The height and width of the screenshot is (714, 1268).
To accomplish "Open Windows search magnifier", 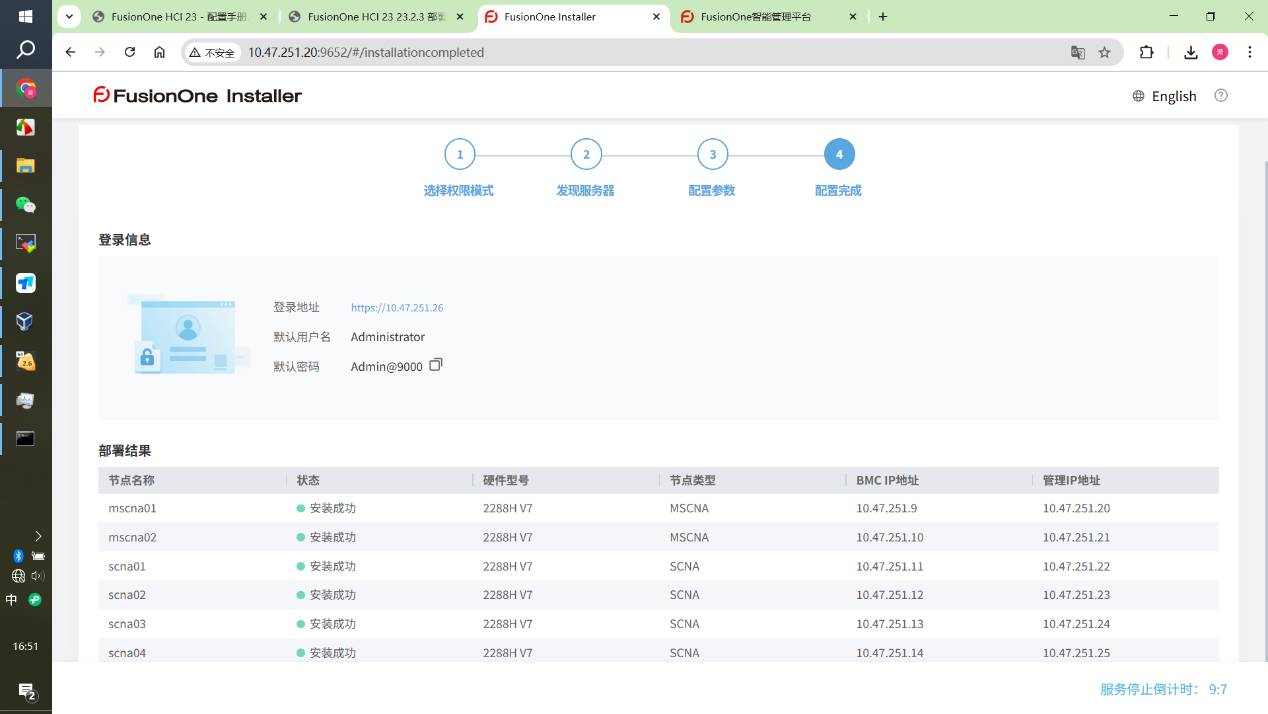I will point(26,50).
